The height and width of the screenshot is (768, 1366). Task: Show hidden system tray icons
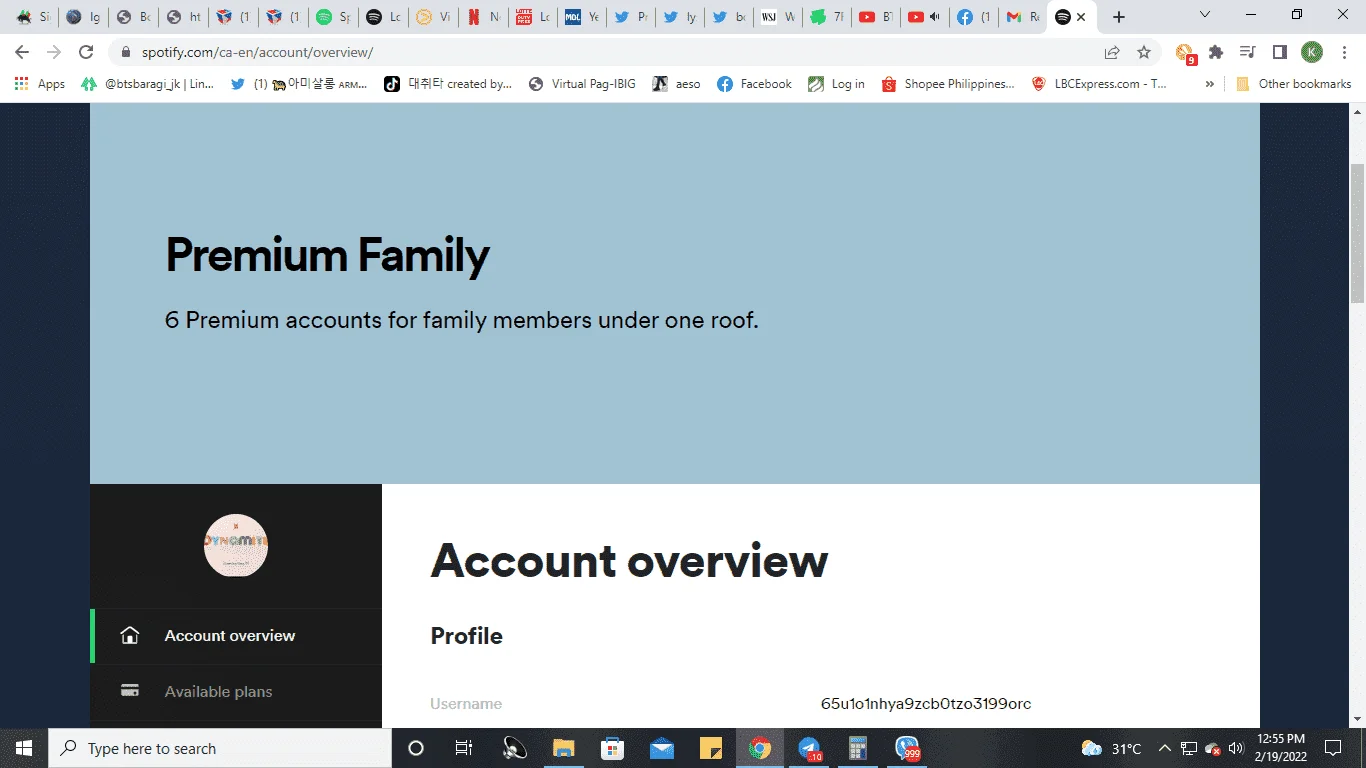[1164, 748]
